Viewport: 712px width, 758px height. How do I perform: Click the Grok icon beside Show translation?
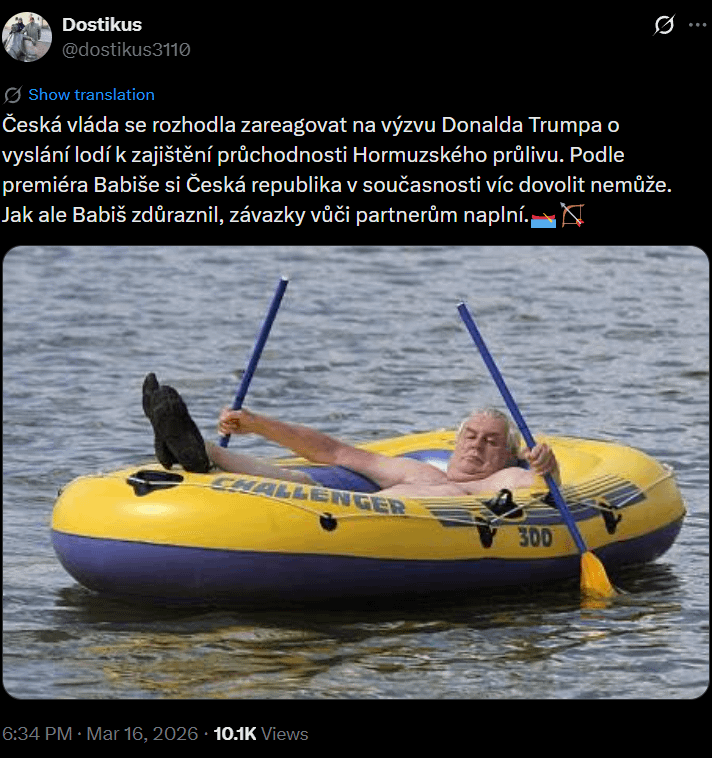click(13, 95)
